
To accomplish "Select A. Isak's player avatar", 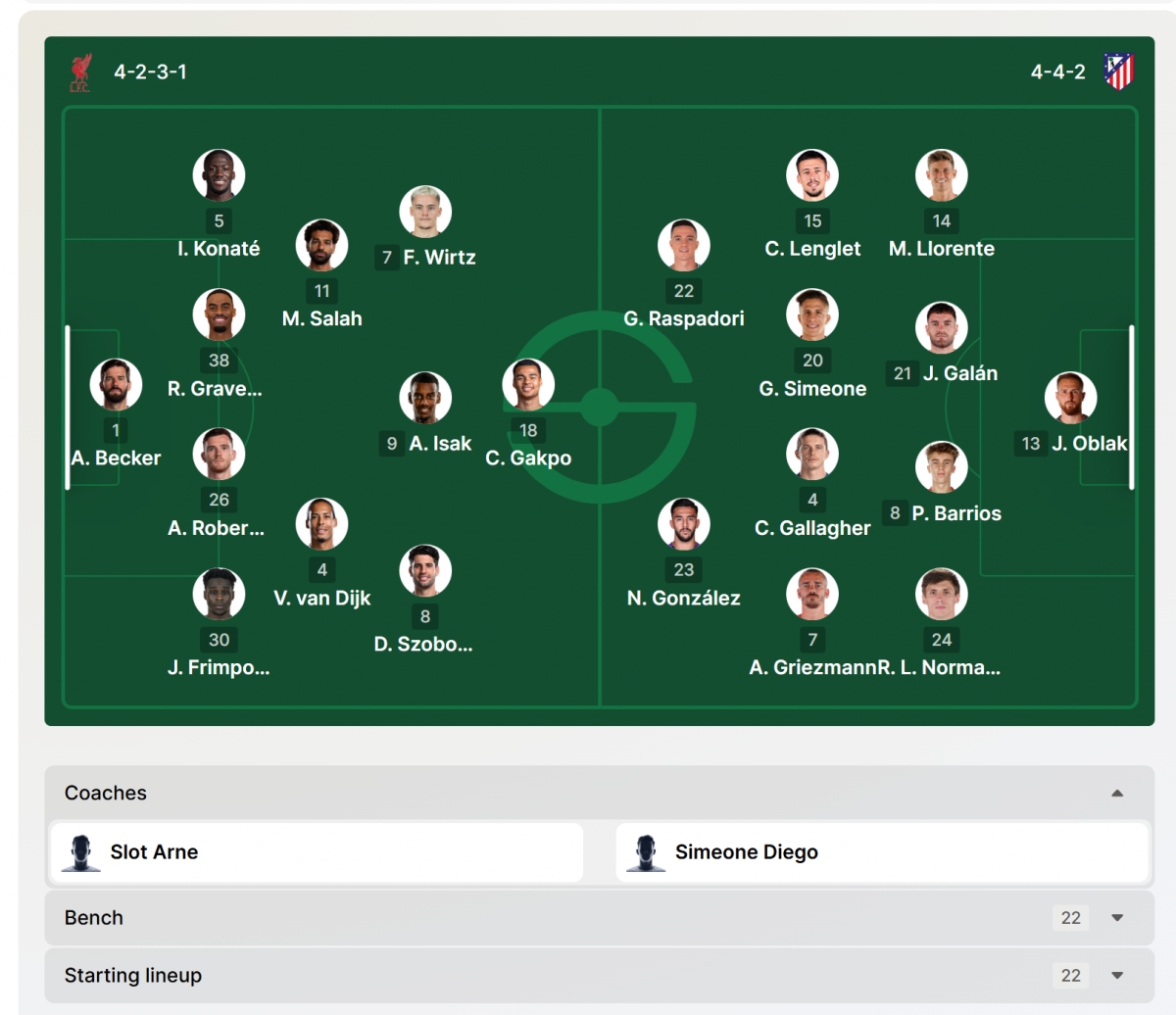I will coord(425,398).
